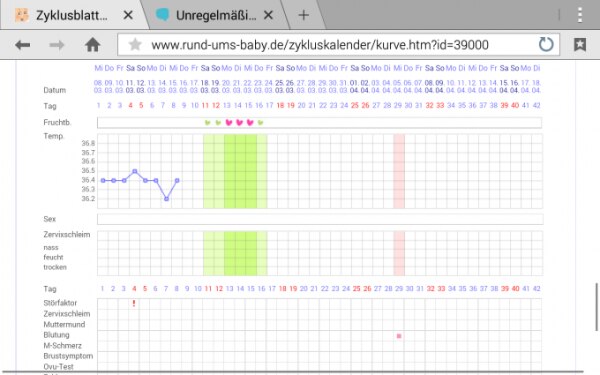Click the 'Sex' row label
Screen dimensions: 600x375
coord(49,219)
